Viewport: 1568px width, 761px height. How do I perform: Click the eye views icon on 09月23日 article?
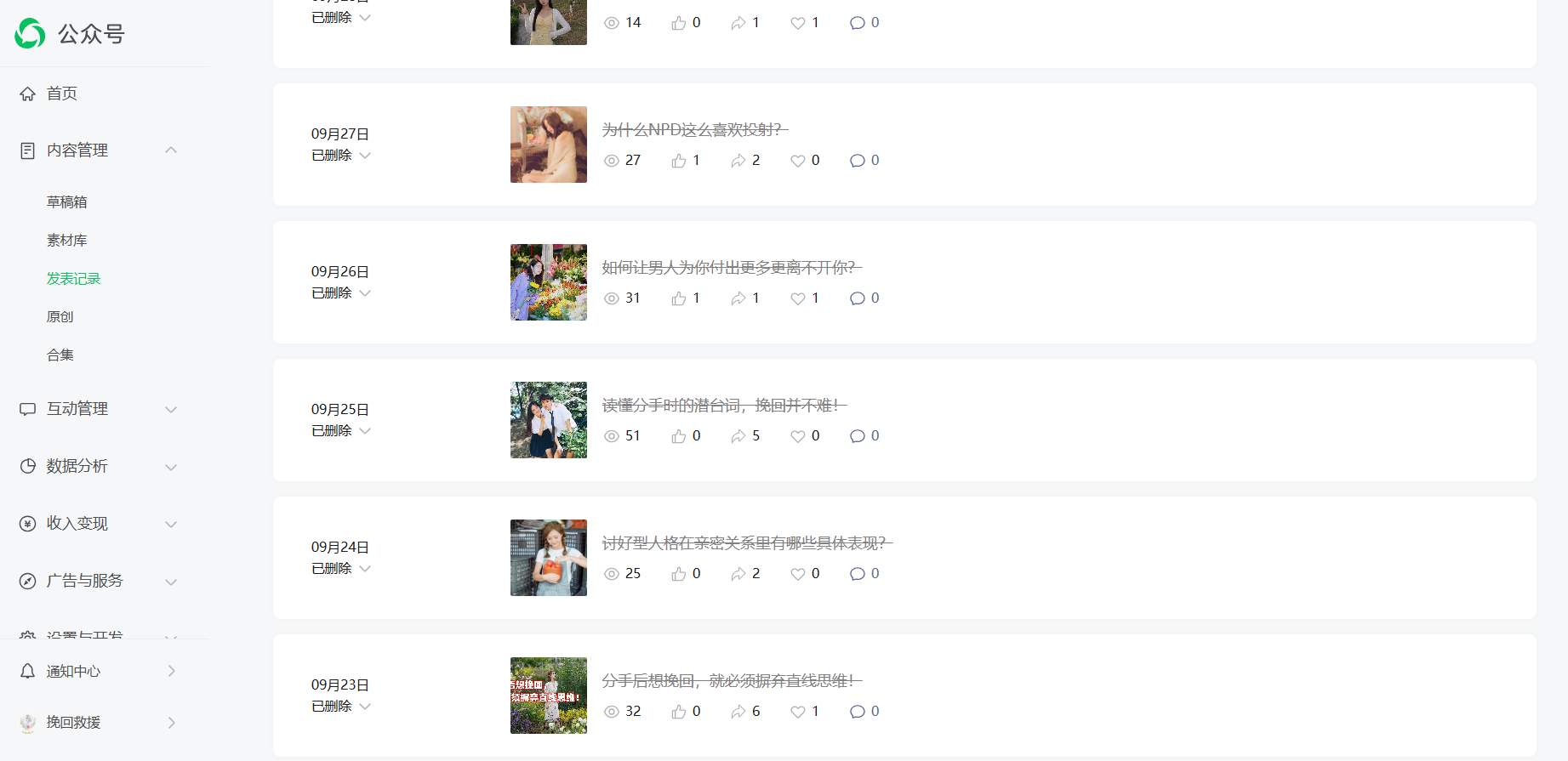pyautogui.click(x=612, y=712)
